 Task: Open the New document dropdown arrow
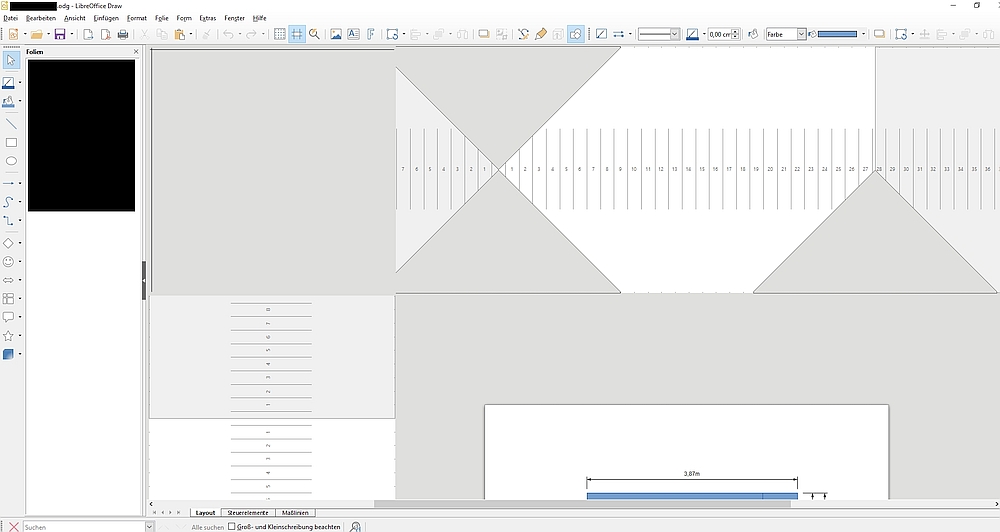pos(25,34)
